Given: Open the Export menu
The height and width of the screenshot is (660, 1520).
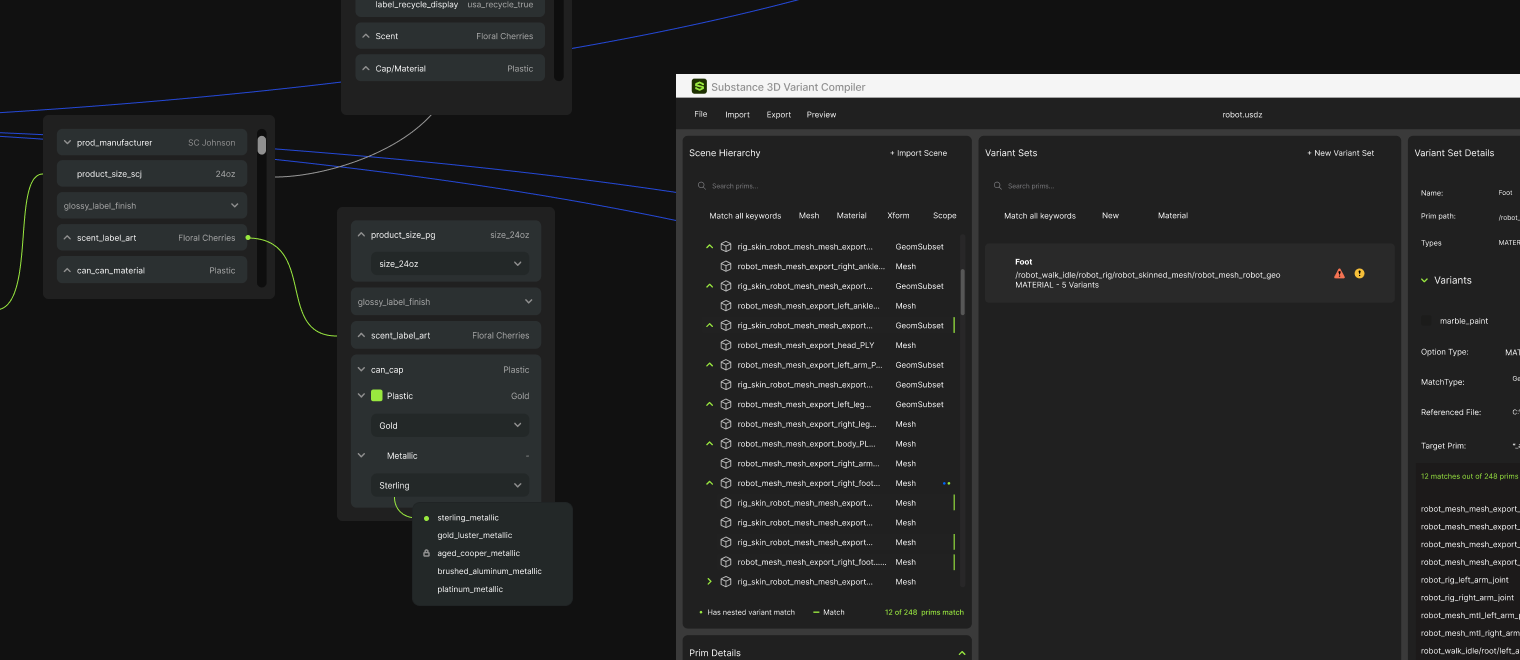Looking at the screenshot, I should (779, 115).
